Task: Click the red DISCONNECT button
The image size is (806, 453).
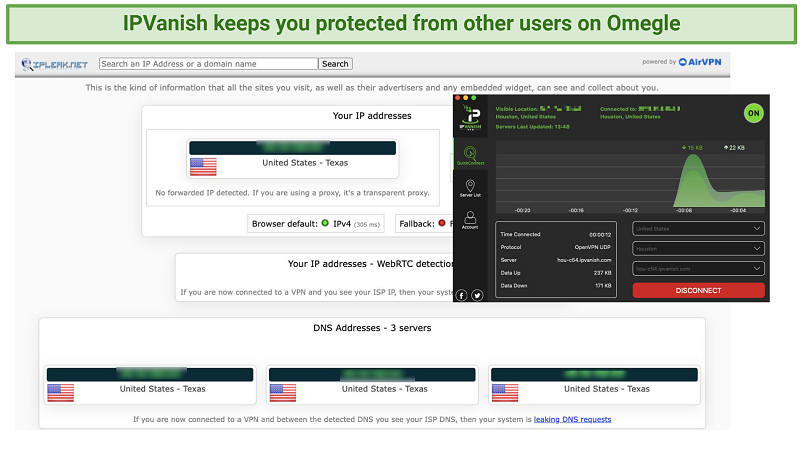Action: point(698,291)
